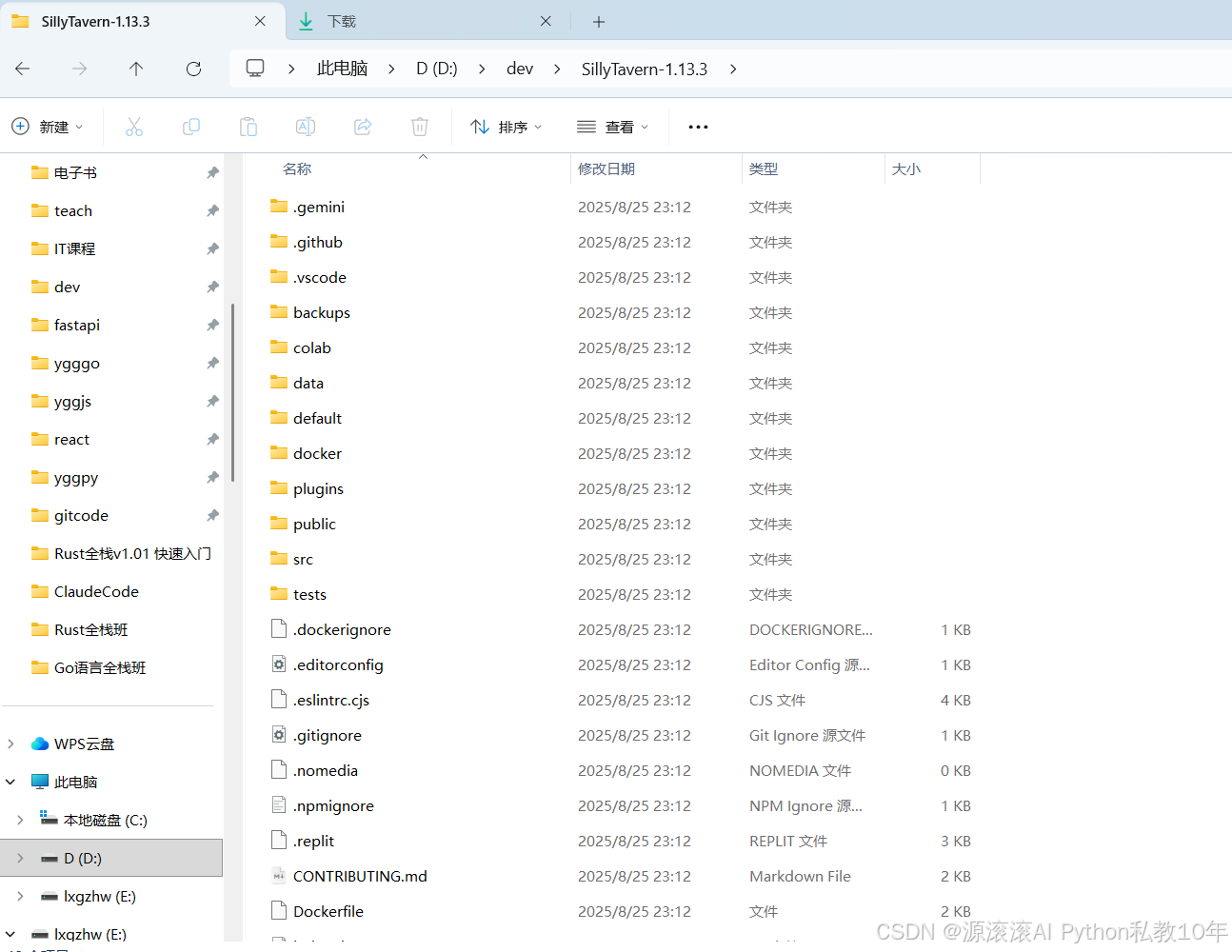This screenshot has width=1232, height=952.
Task: Unpin the fastapi folder pin icon
Action: pyautogui.click(x=212, y=325)
